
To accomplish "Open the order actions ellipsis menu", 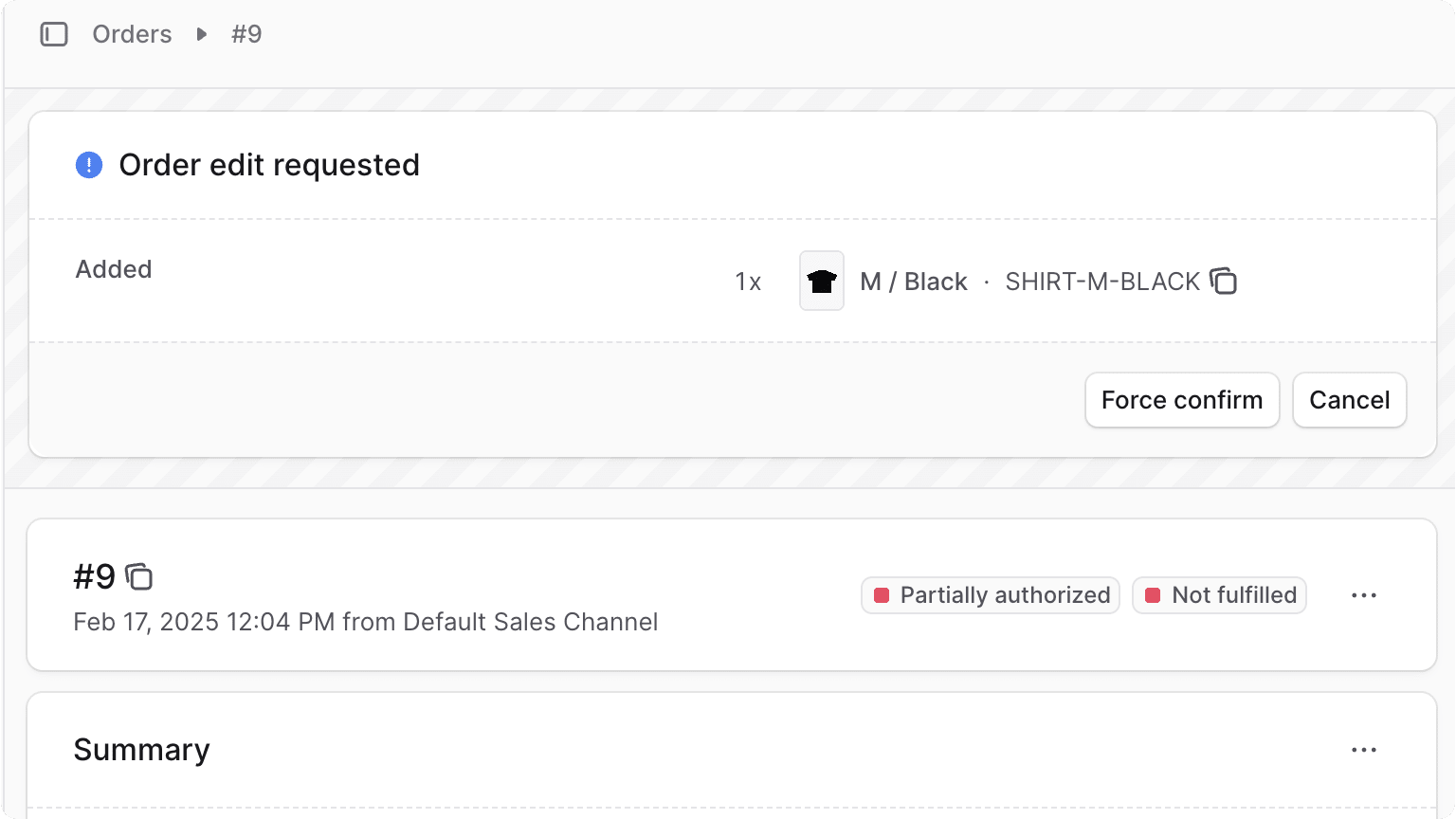I will coord(1364,594).
